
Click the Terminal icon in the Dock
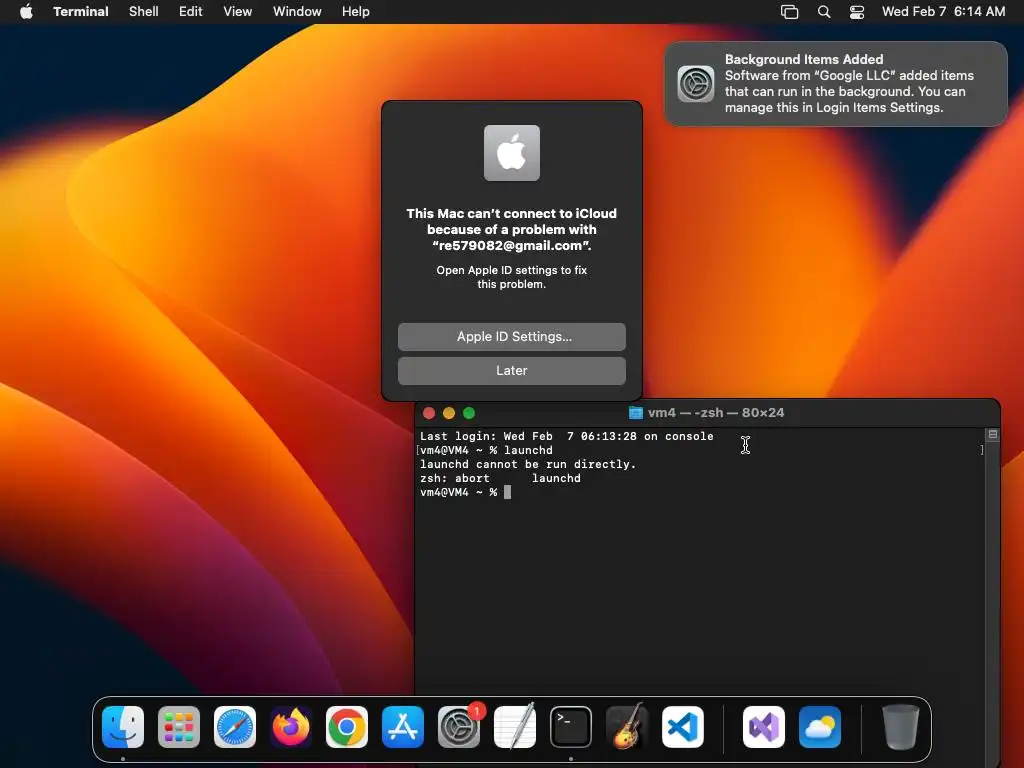(571, 727)
